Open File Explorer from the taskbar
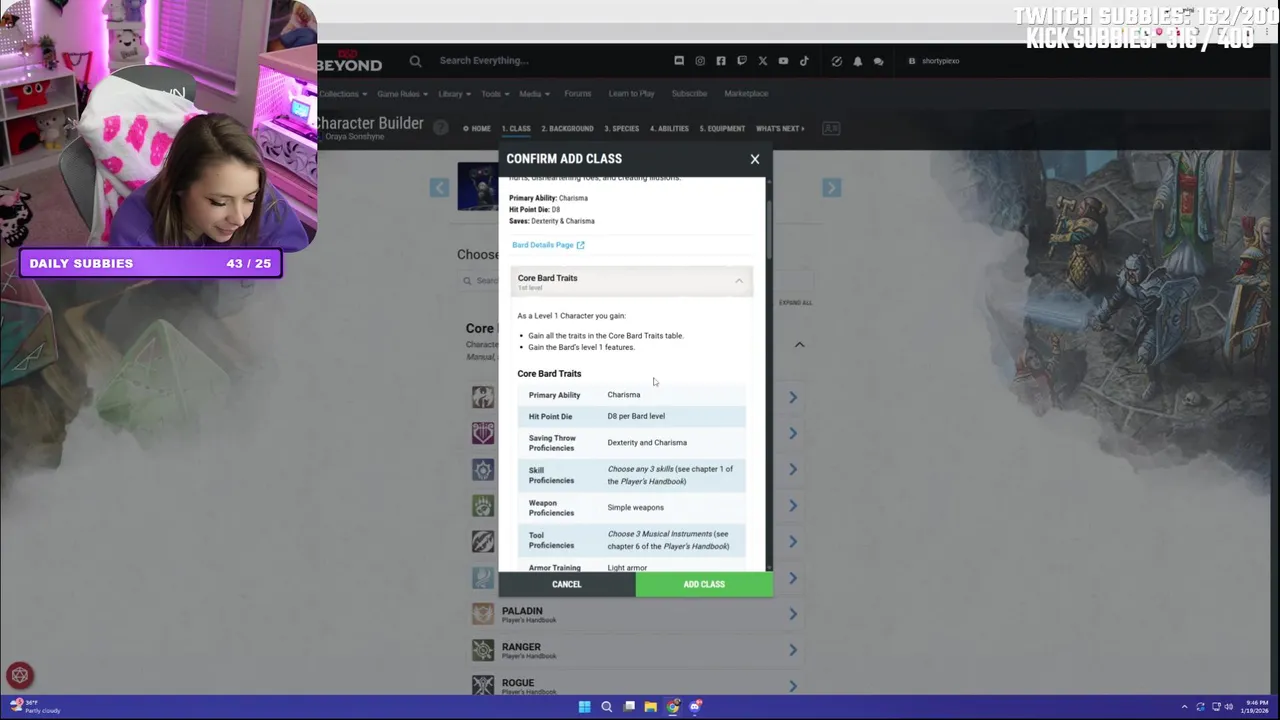Image resolution: width=1280 pixels, height=720 pixels. 650,707
